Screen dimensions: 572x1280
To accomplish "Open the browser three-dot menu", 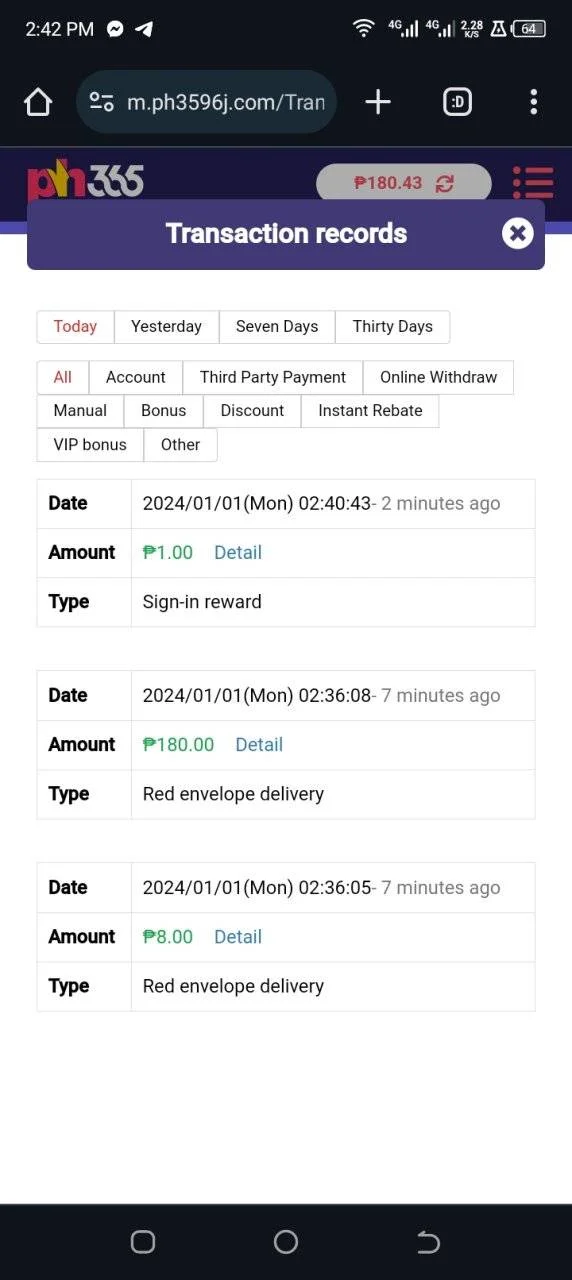I will (534, 102).
